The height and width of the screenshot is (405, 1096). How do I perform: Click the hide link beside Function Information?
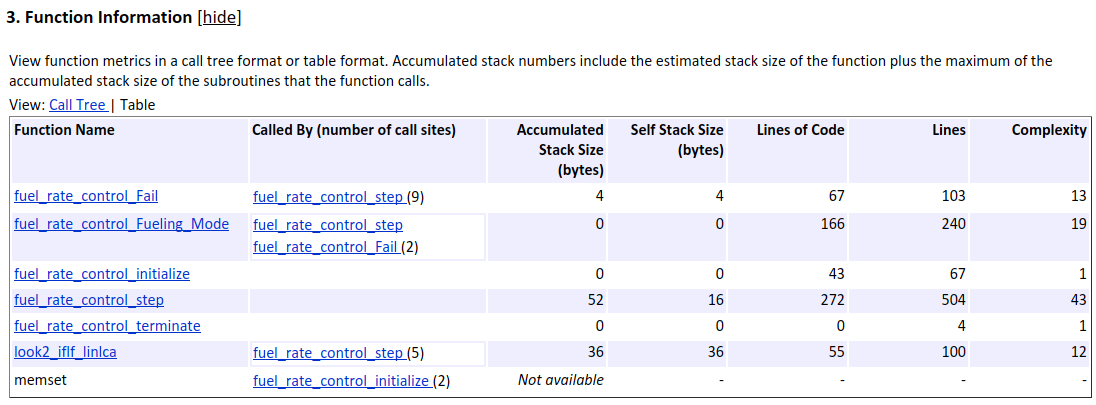219,17
